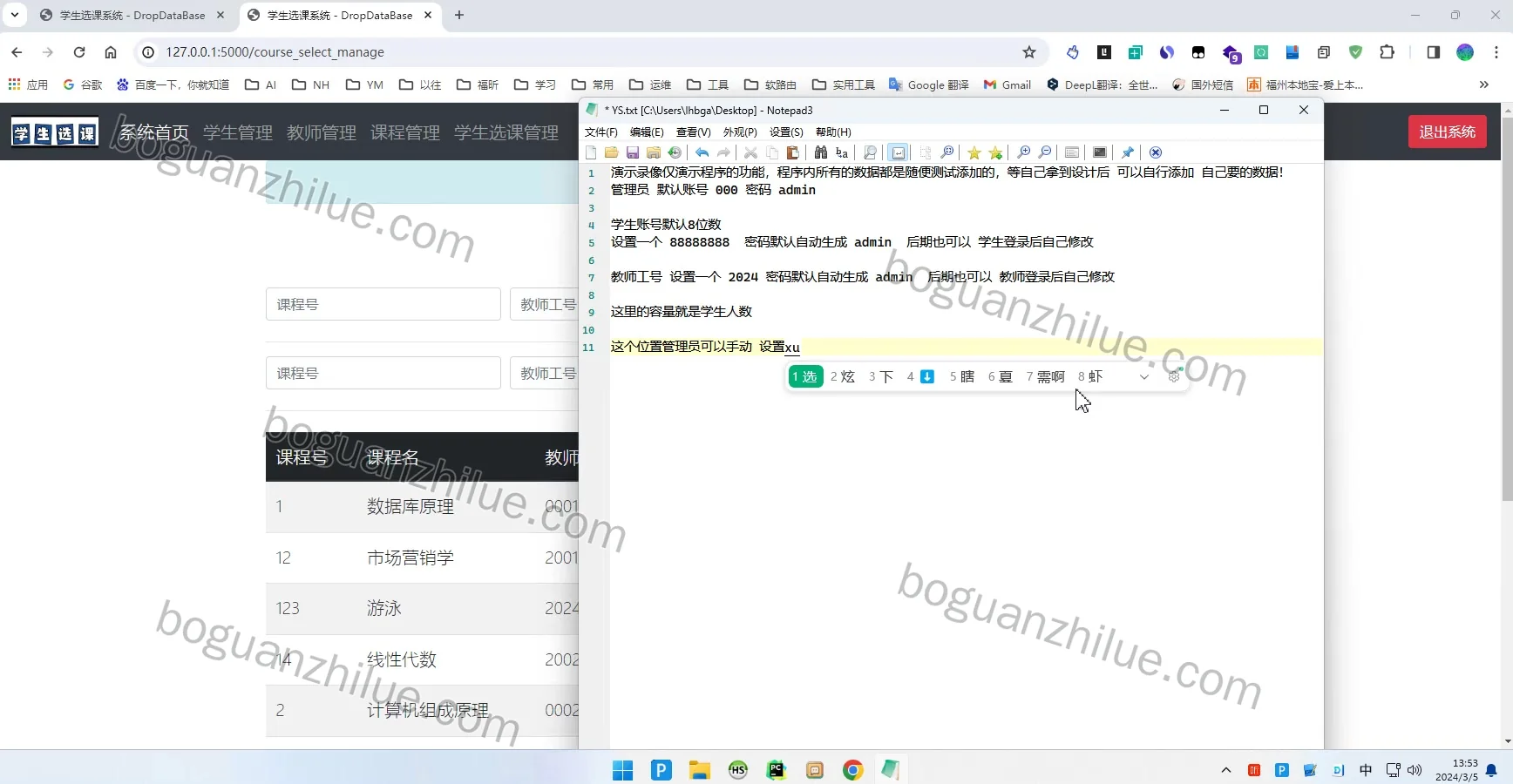Open the Chrome extensions puzzle menu

pos(1387,52)
